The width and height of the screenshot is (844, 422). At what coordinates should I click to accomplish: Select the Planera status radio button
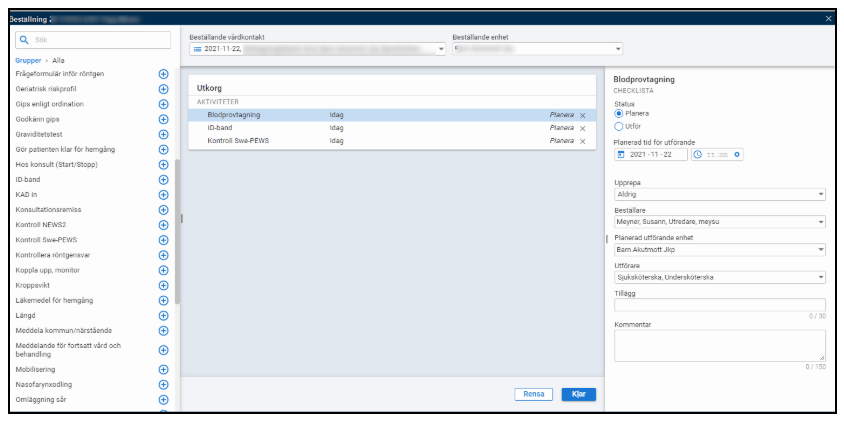619,114
